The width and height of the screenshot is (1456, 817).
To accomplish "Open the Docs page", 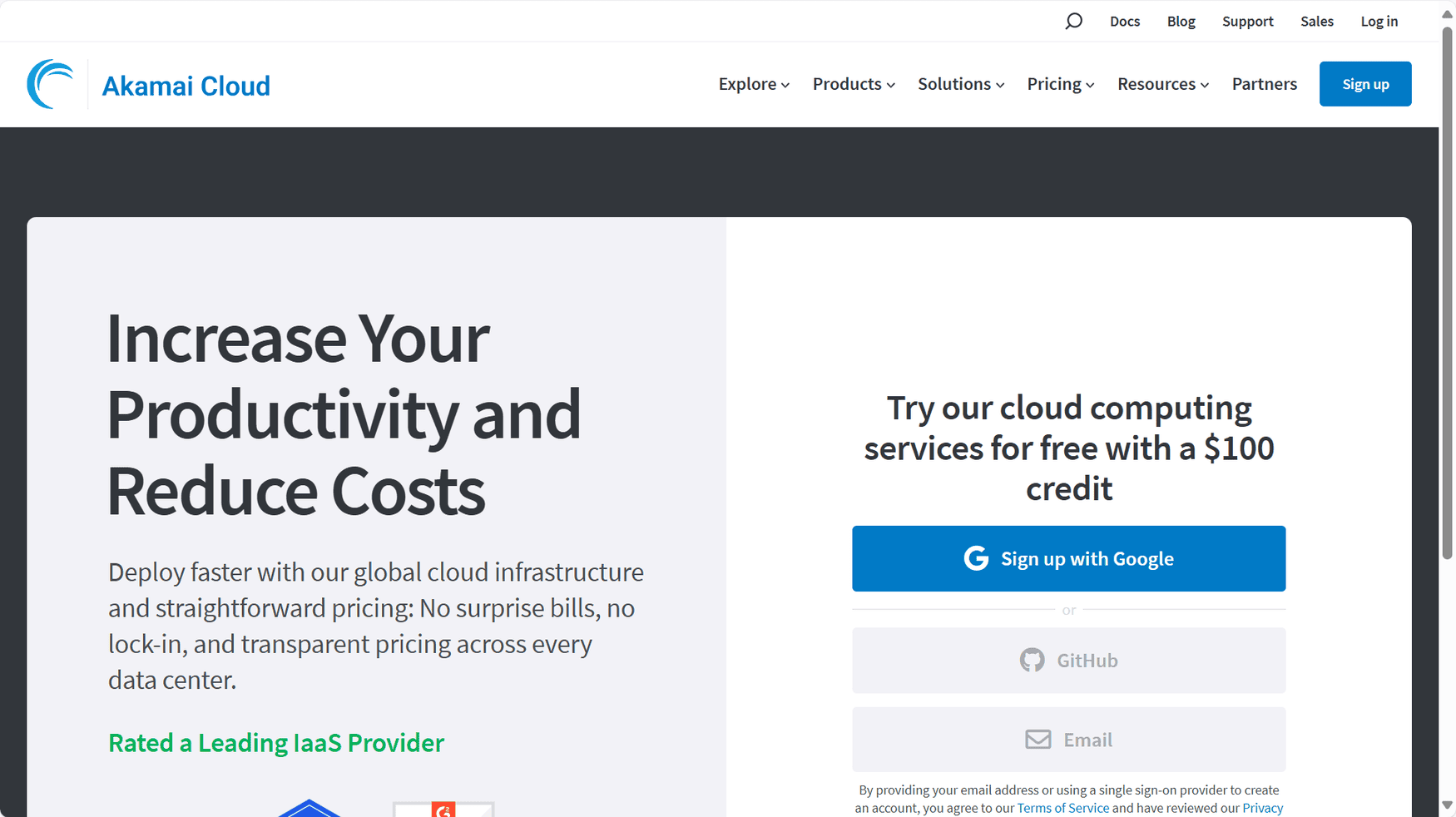I will pyautogui.click(x=1124, y=21).
